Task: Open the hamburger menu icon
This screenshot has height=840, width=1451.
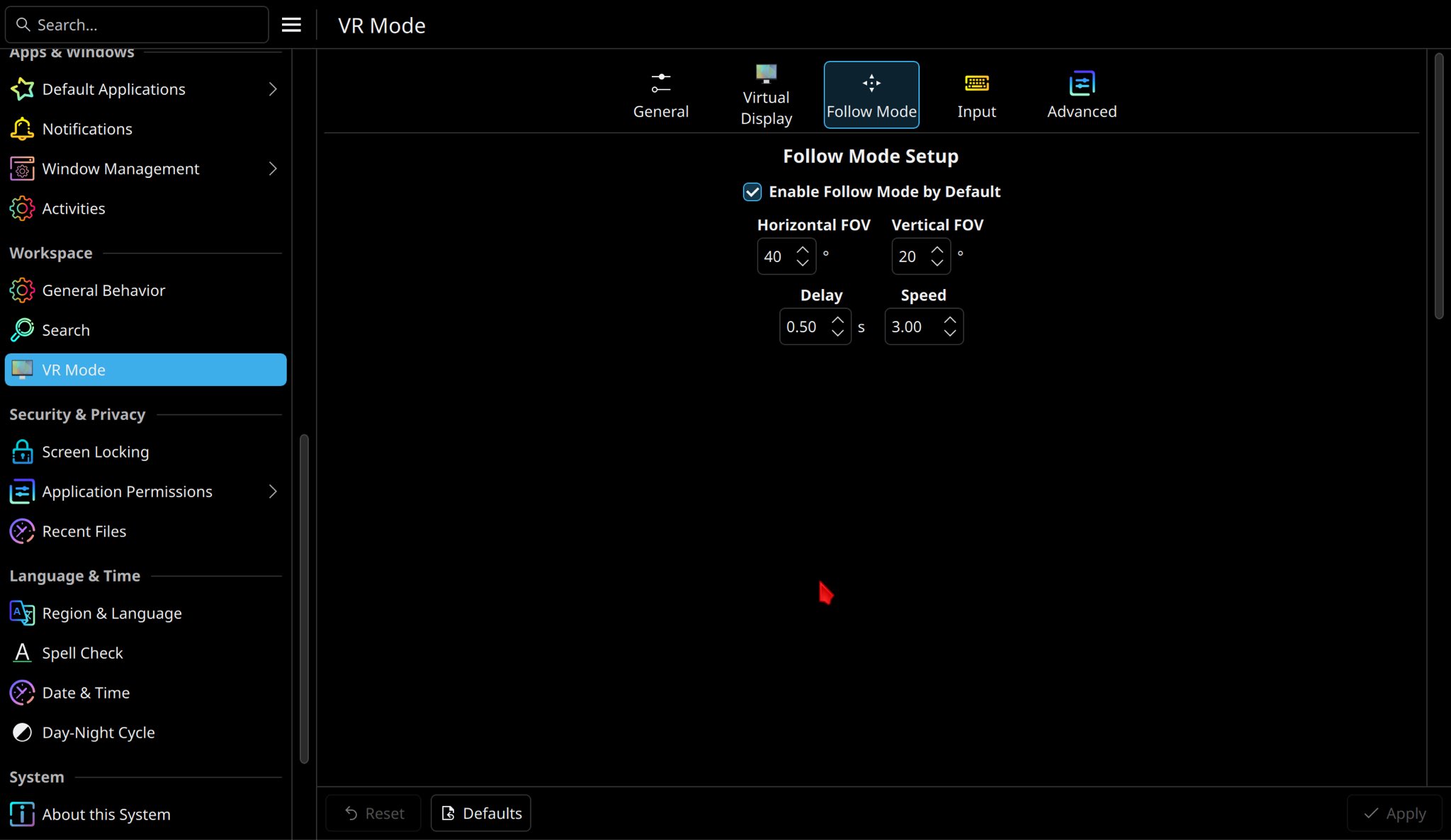Action: [291, 25]
